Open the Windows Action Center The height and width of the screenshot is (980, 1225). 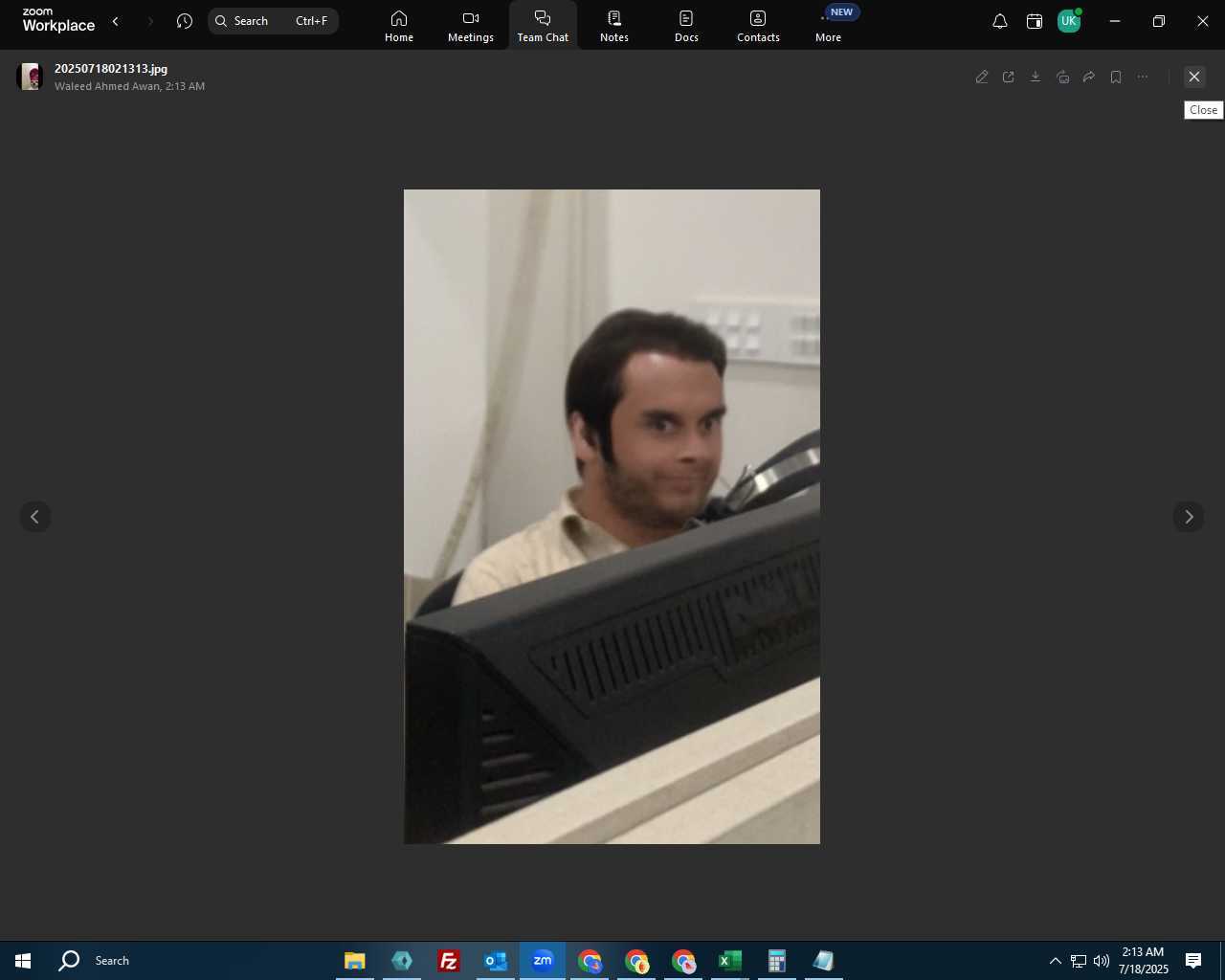click(1193, 961)
